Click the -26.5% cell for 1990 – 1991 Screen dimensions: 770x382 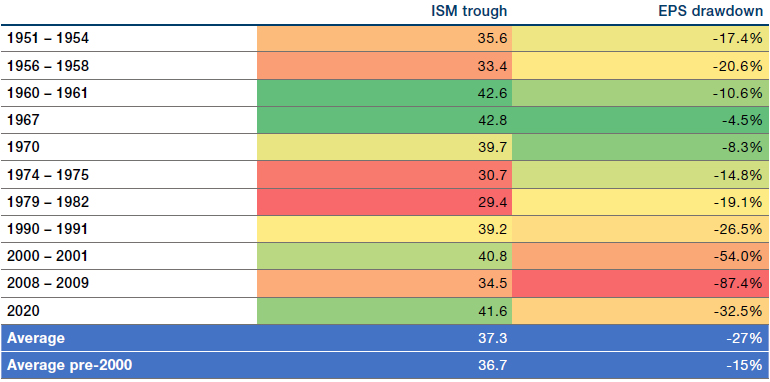tap(641, 229)
